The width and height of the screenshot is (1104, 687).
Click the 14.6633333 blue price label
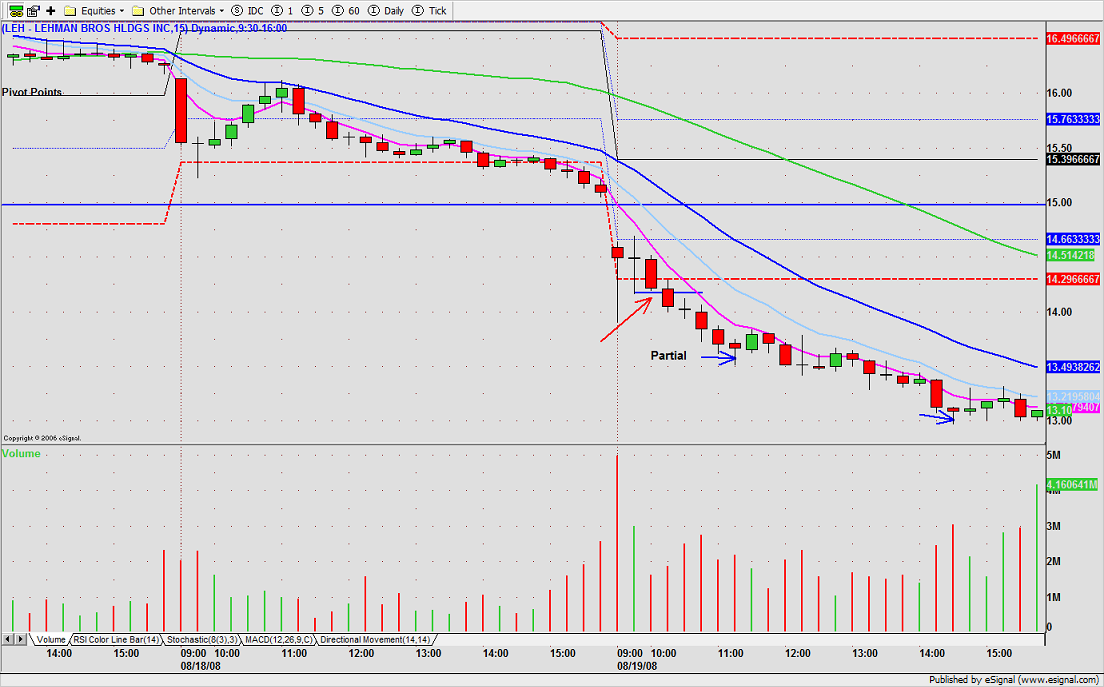point(1073,239)
